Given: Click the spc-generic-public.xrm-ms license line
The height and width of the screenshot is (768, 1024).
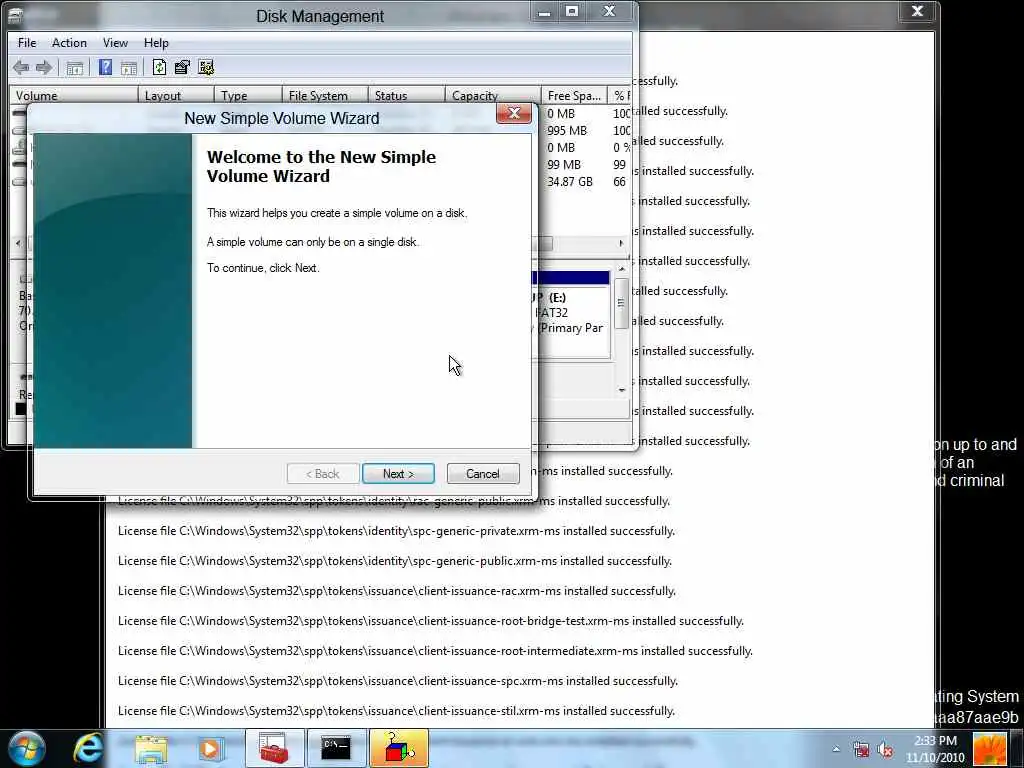Looking at the screenshot, I should pyautogui.click(x=395, y=561).
